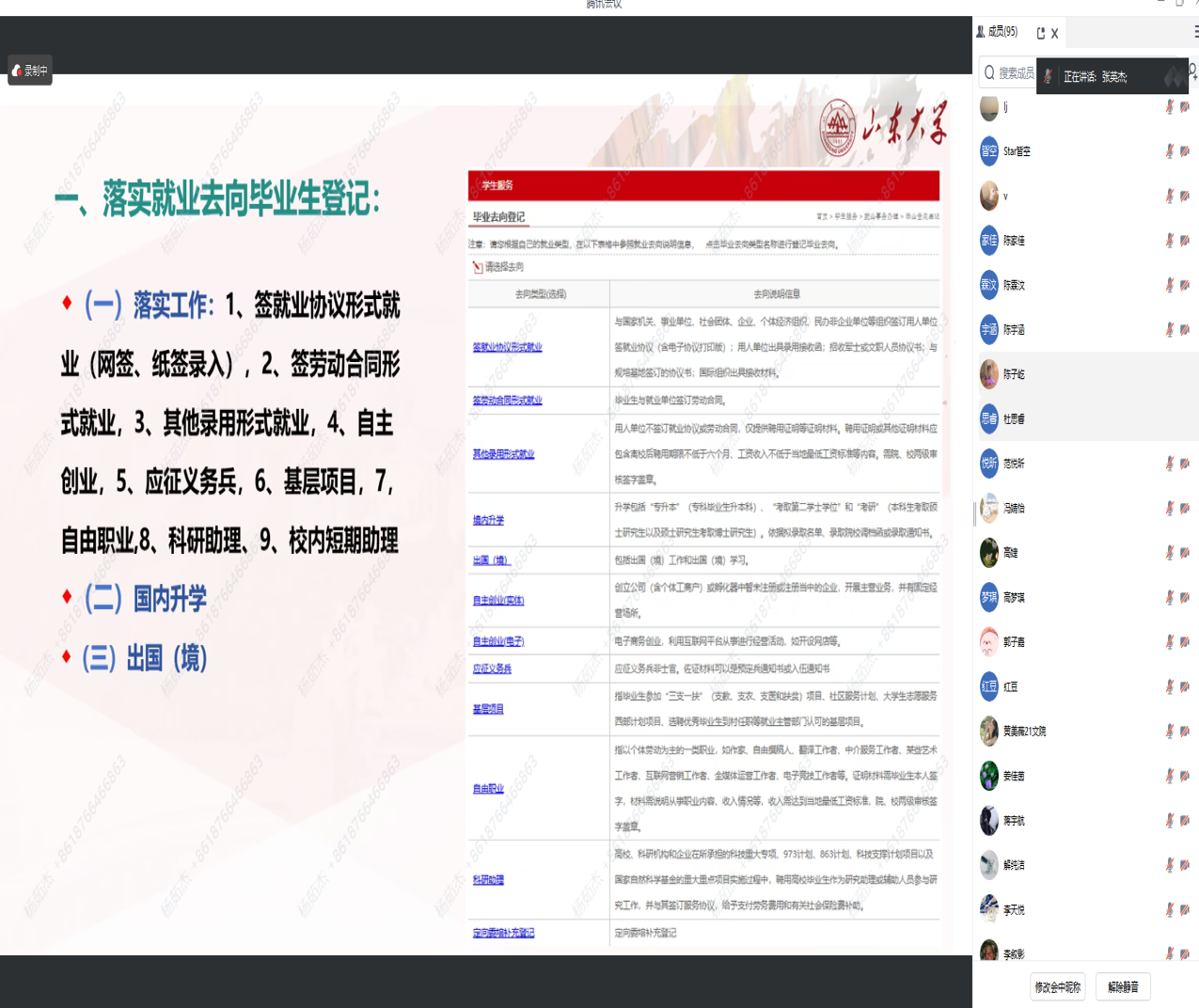Click the invite member icon

pos(1192,71)
